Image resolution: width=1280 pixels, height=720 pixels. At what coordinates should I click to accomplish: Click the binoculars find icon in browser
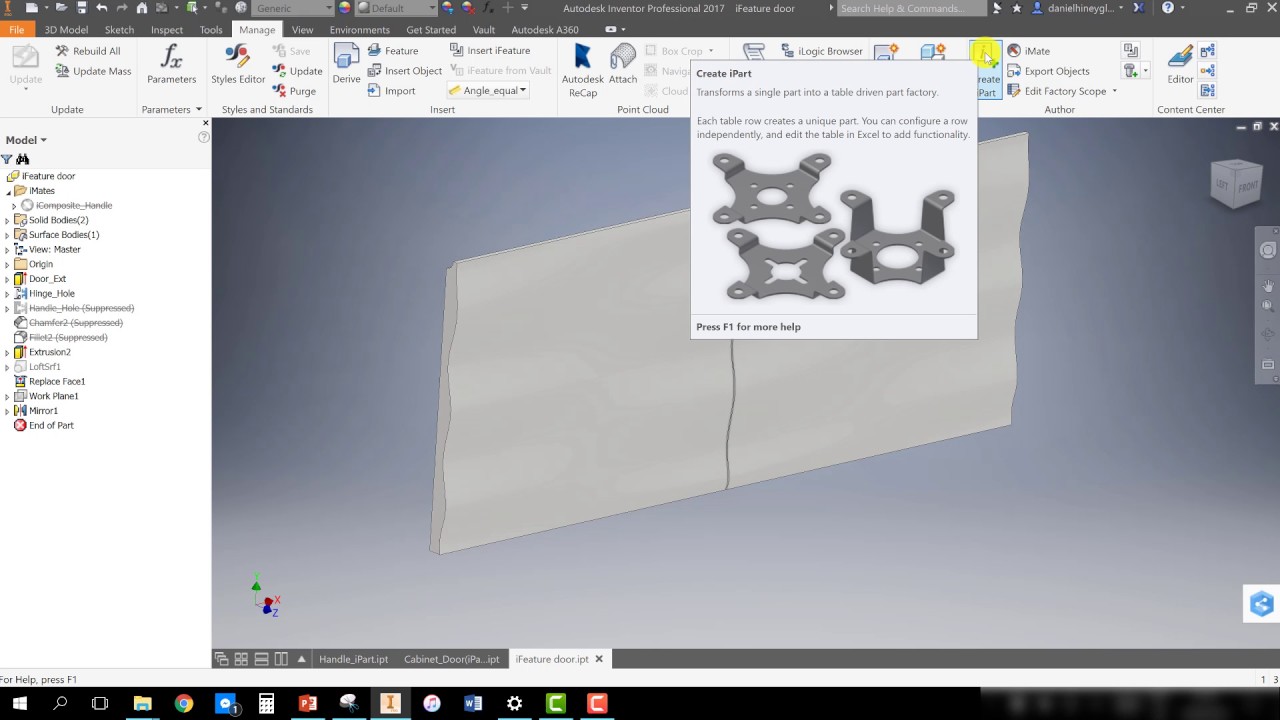23,159
